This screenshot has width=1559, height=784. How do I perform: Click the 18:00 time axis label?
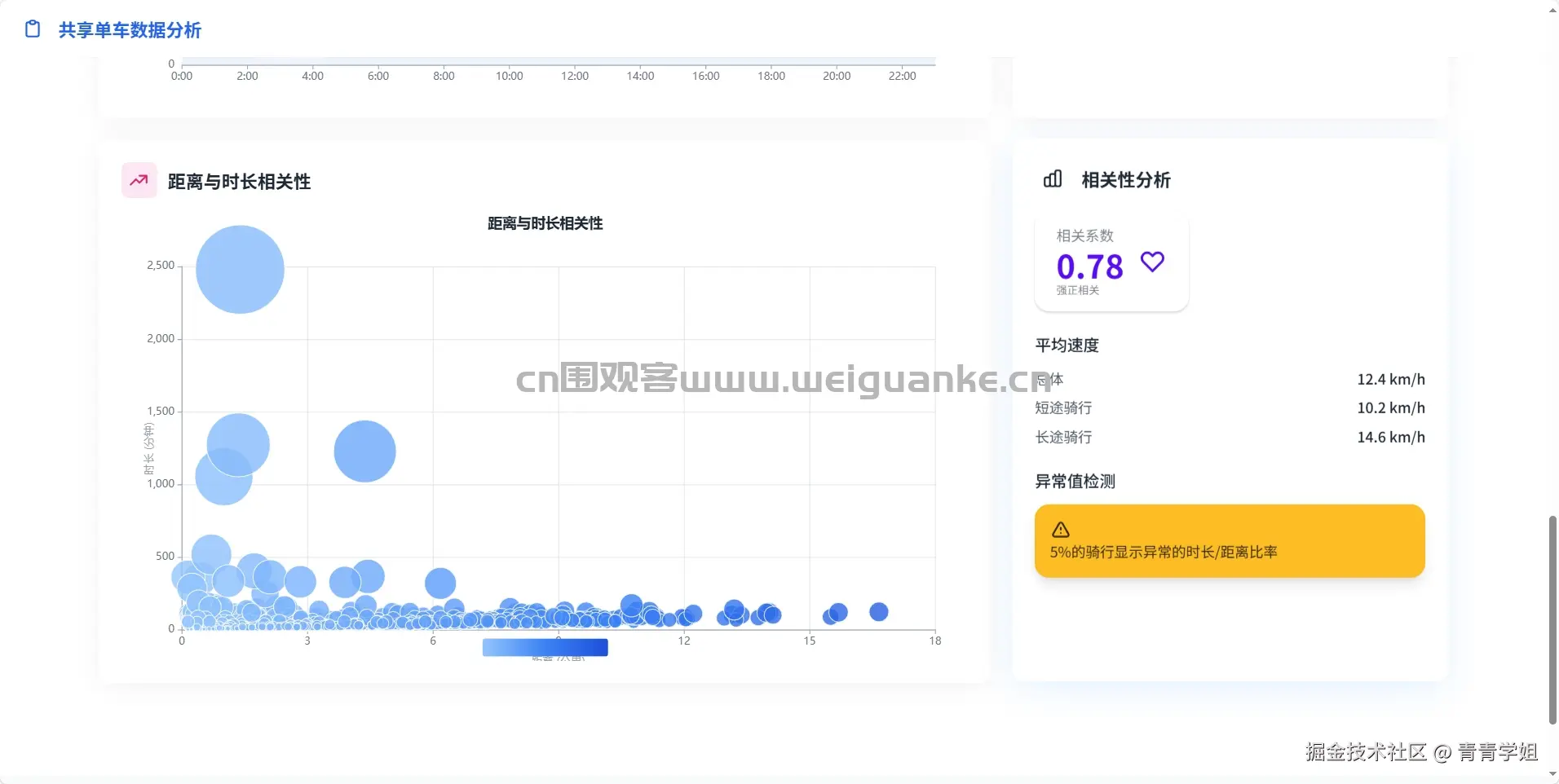[x=771, y=76]
